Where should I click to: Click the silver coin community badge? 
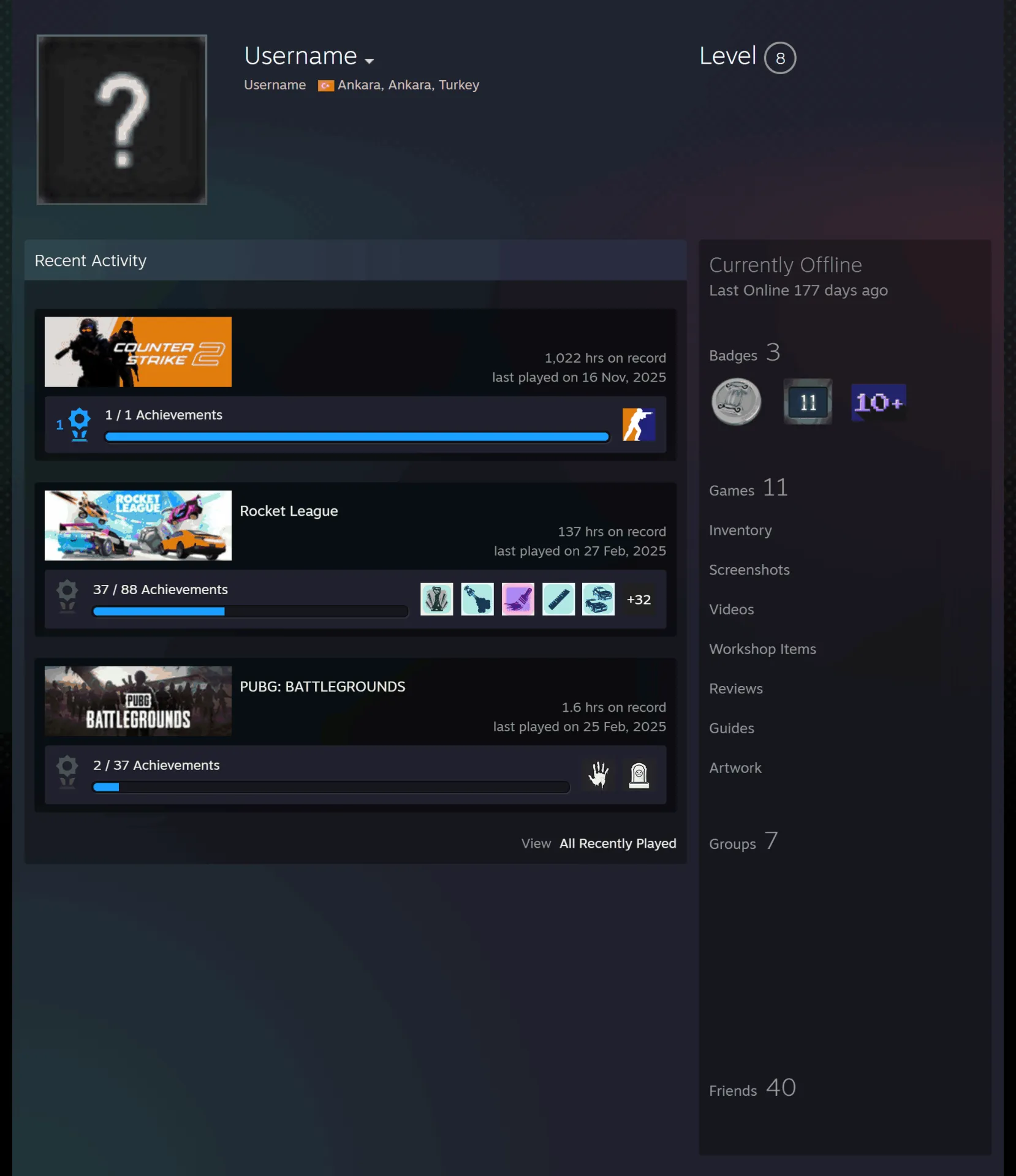(736, 402)
